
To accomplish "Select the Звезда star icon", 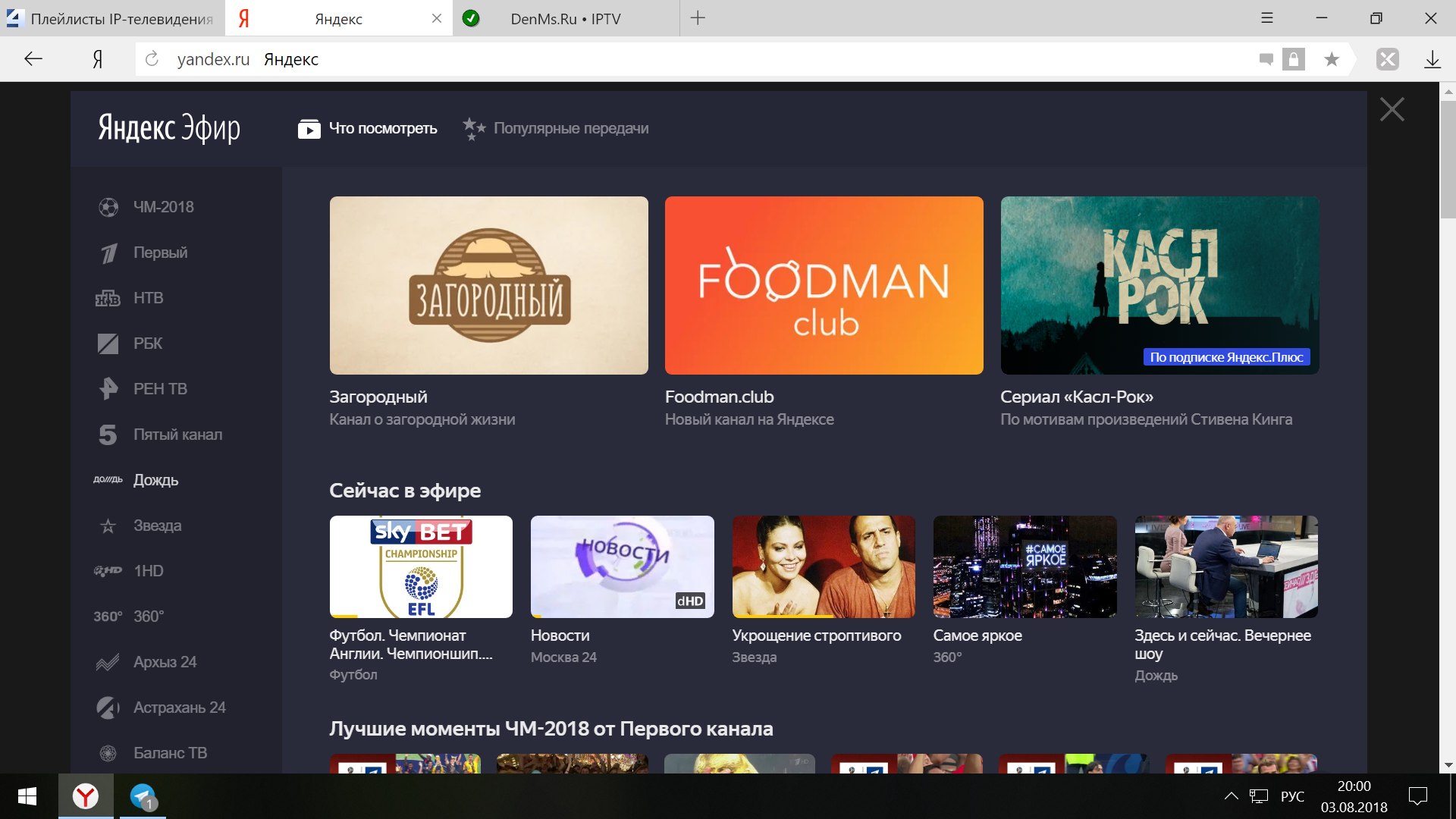I will [x=108, y=526].
